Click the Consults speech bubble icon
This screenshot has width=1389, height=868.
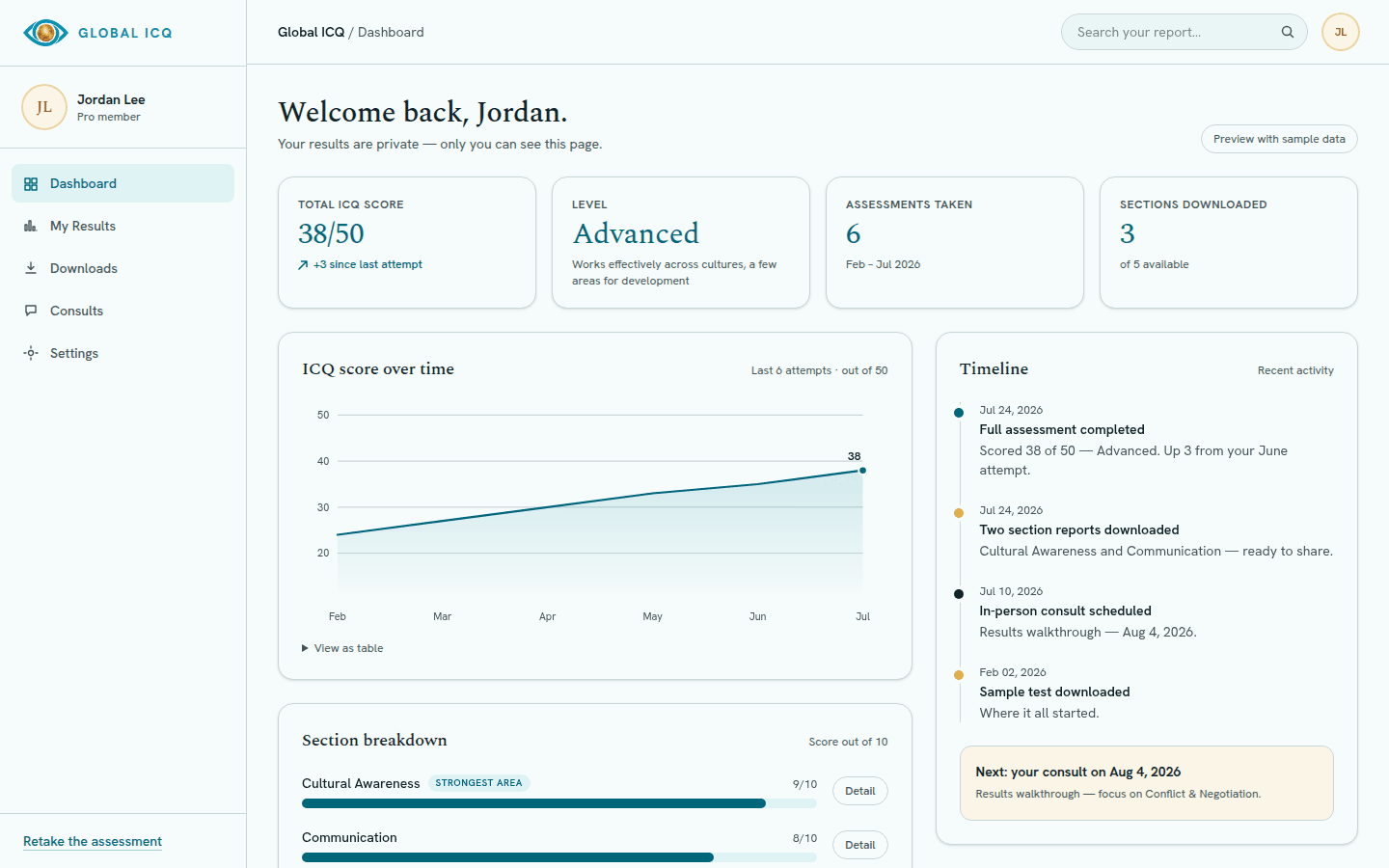[31, 312]
